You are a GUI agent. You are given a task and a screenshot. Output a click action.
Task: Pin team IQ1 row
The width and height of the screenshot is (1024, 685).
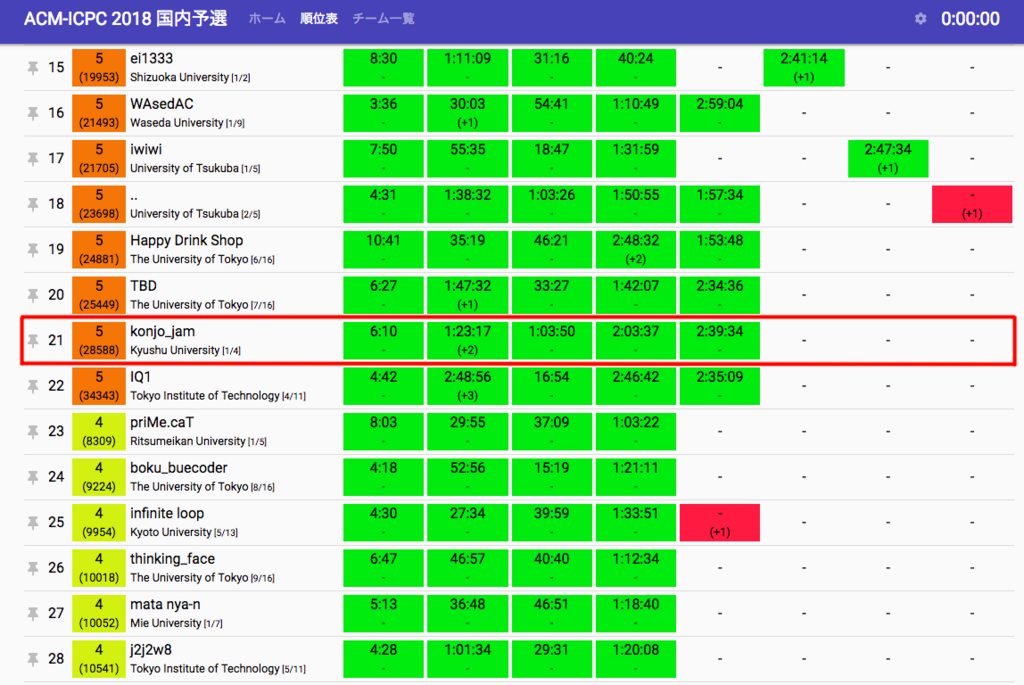(33, 386)
